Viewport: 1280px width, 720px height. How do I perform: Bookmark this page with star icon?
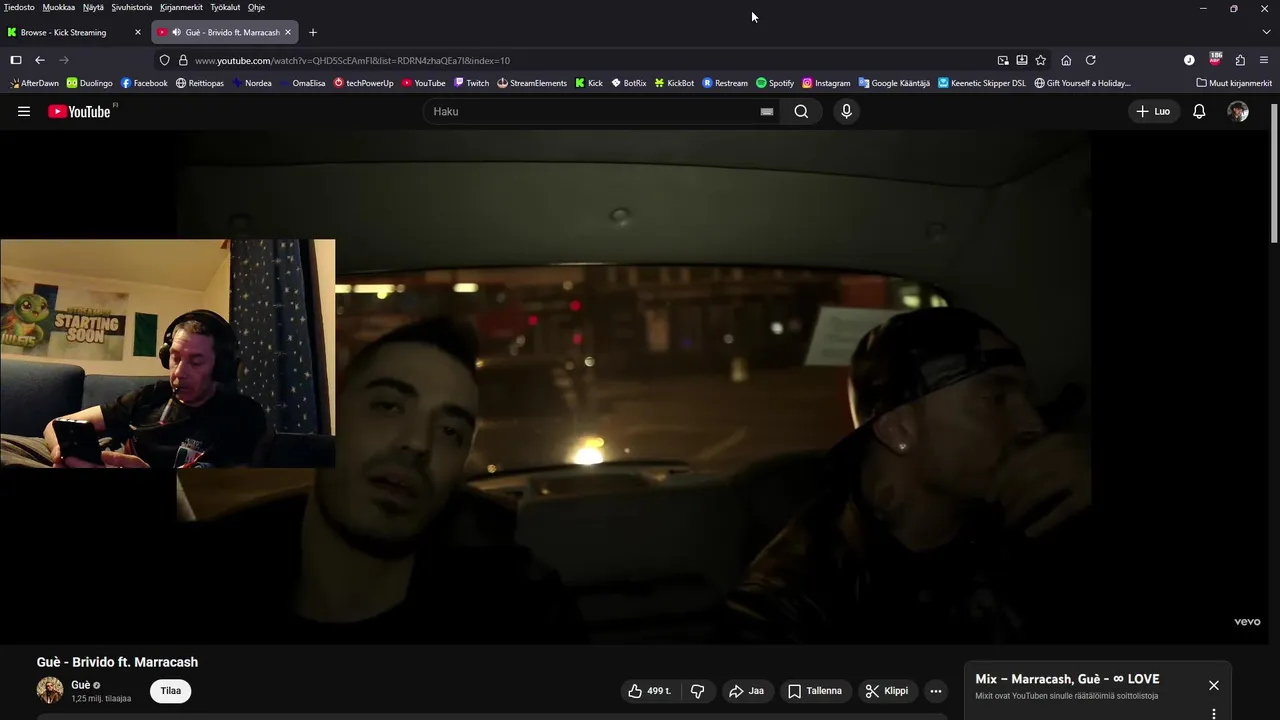pyautogui.click(x=1041, y=60)
